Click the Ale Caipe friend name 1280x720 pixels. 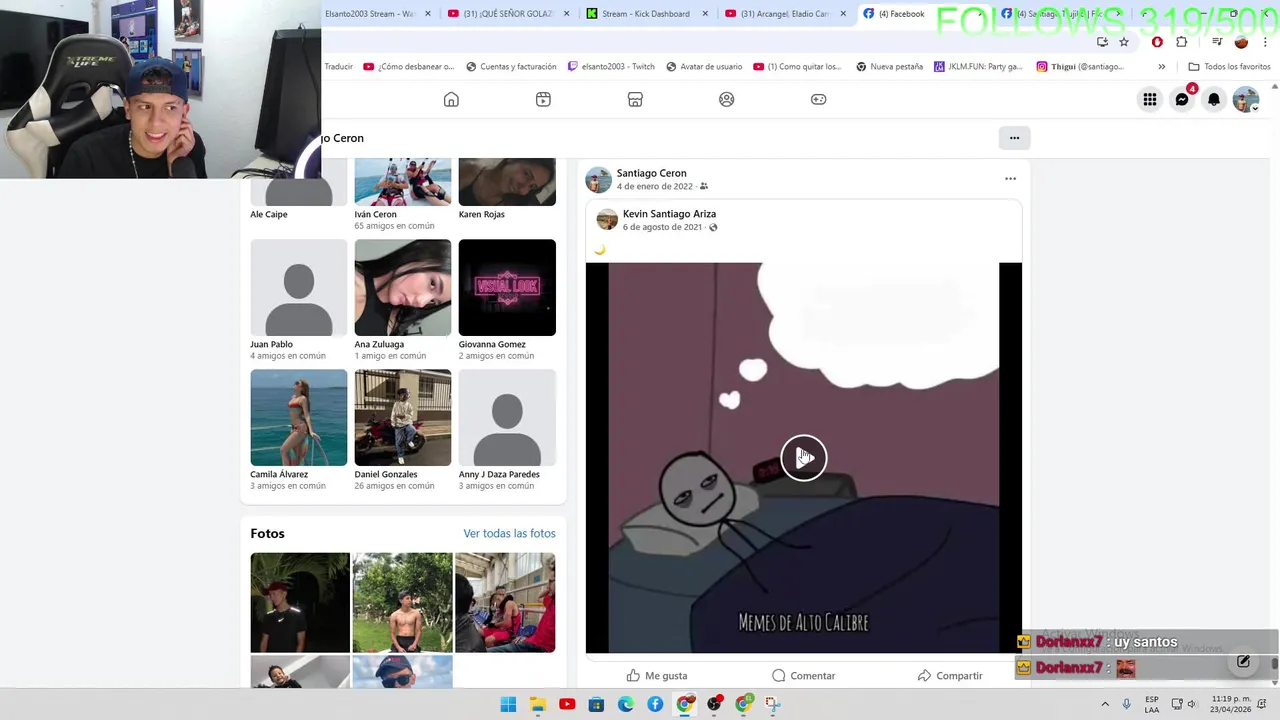click(x=269, y=214)
